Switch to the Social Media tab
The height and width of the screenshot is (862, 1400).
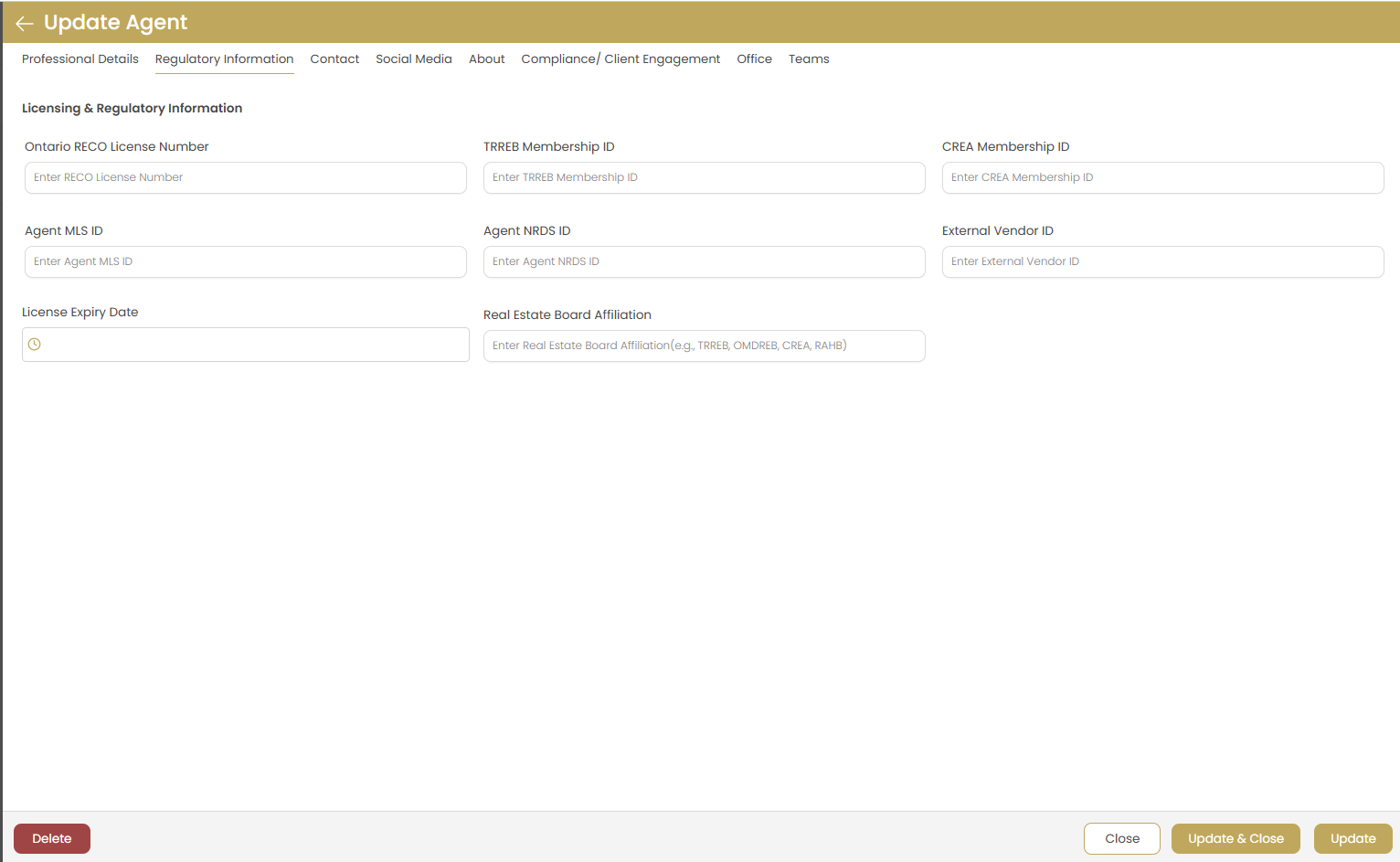point(414,59)
